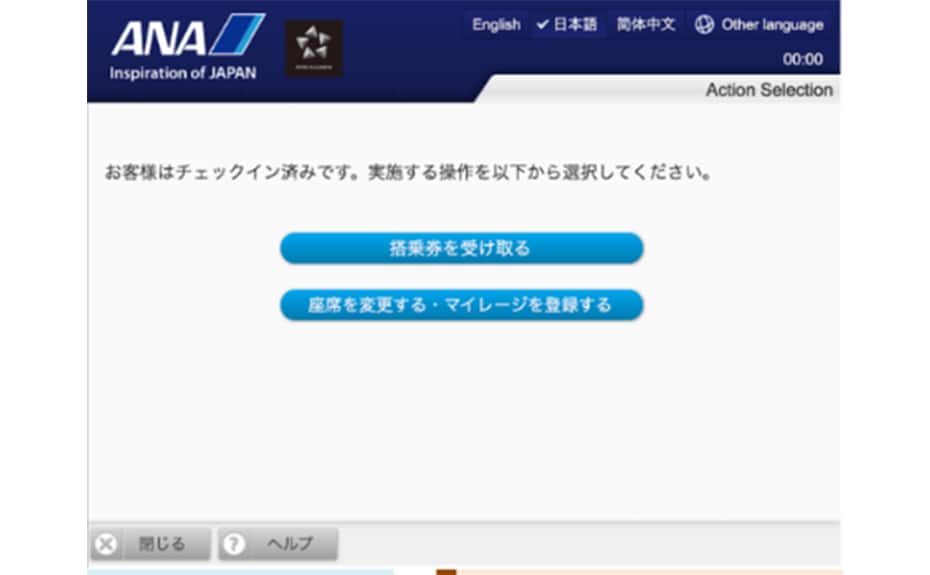The image size is (930, 575).
Task: Select 日本語 as the display language
Action: [574, 25]
